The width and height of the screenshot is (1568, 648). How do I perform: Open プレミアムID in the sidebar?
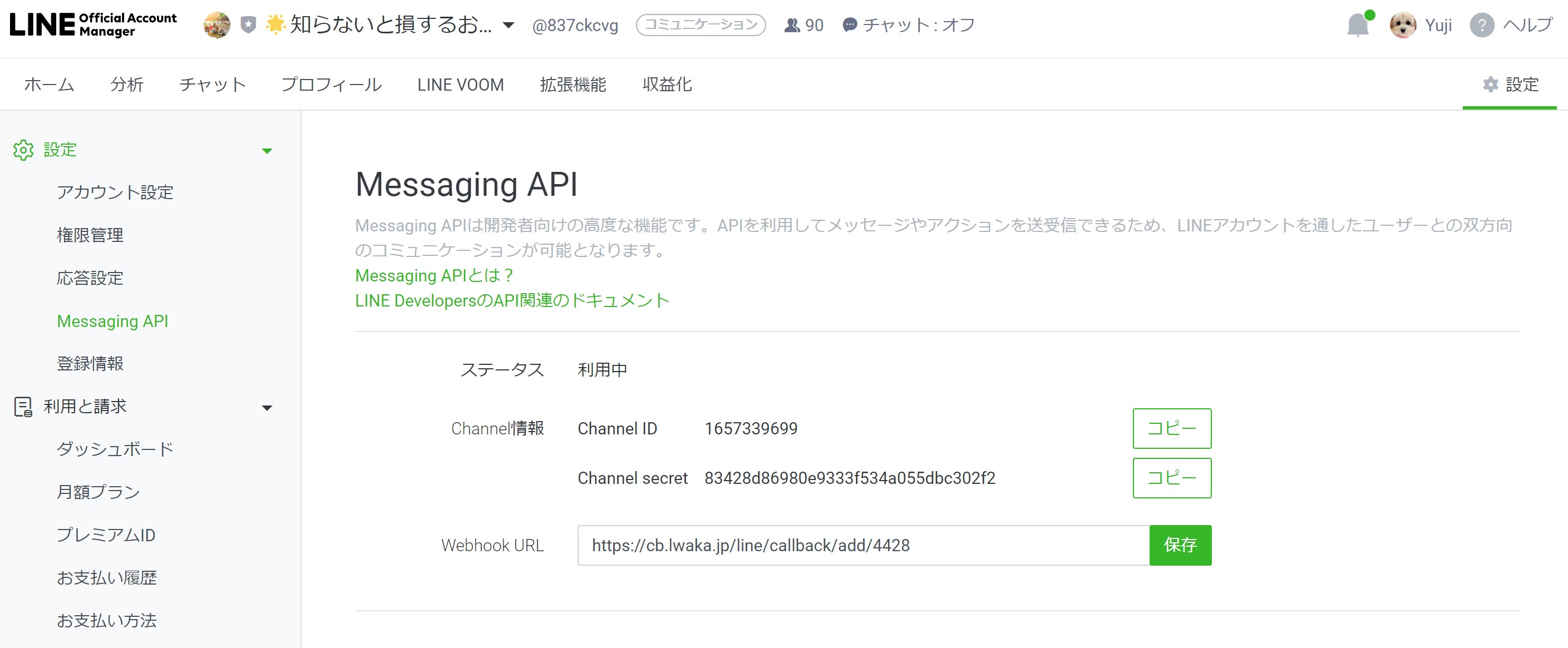point(106,535)
